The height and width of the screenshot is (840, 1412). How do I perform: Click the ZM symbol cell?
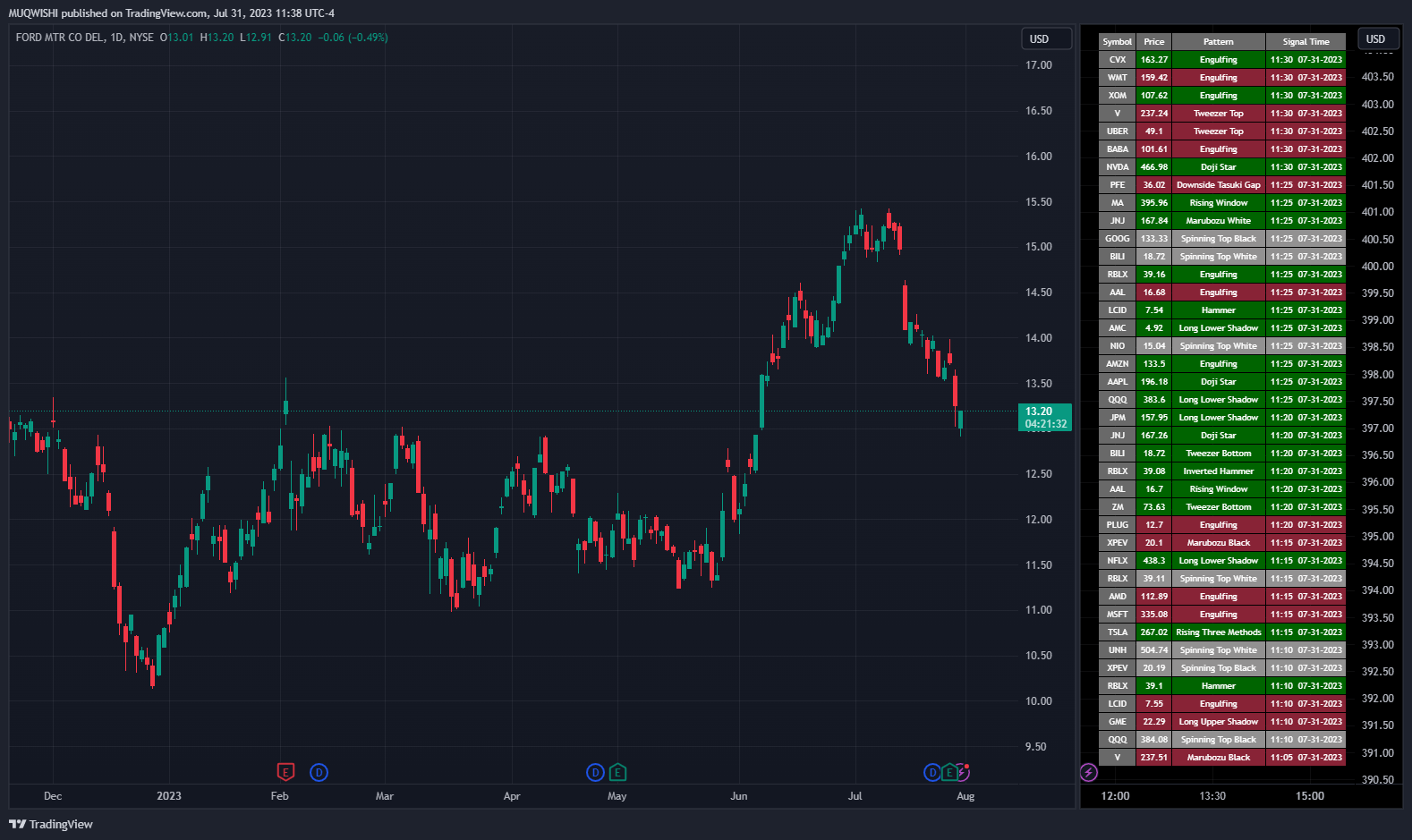[1118, 507]
